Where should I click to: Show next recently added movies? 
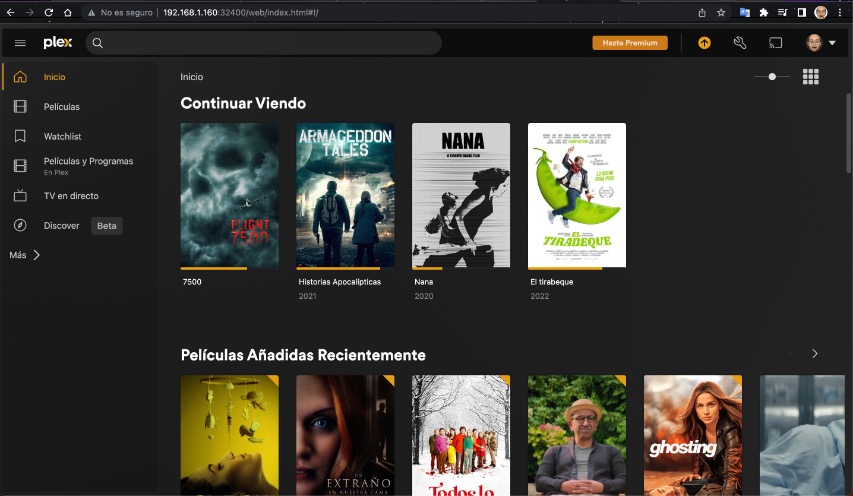click(x=814, y=354)
